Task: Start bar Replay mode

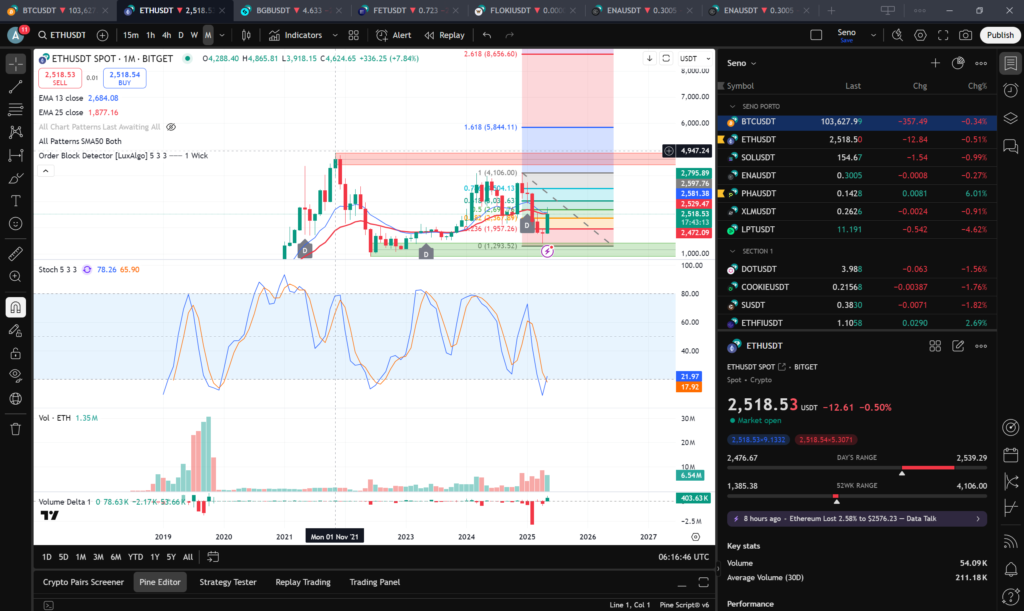Action: point(444,35)
